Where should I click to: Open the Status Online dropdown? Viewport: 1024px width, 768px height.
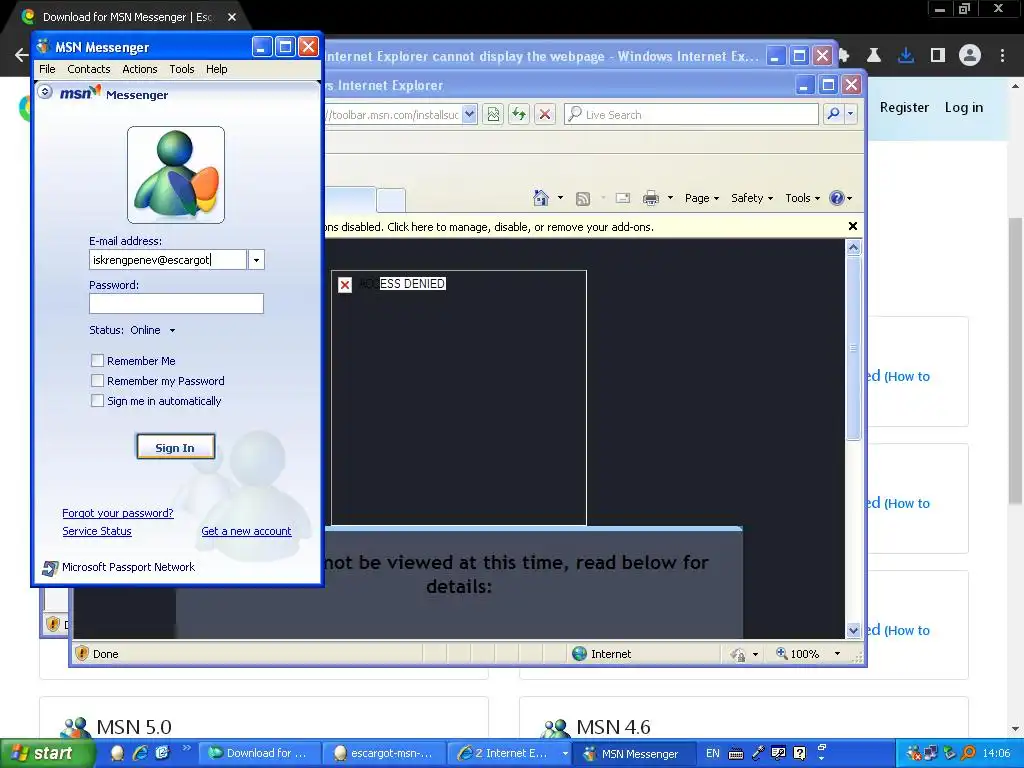click(153, 330)
